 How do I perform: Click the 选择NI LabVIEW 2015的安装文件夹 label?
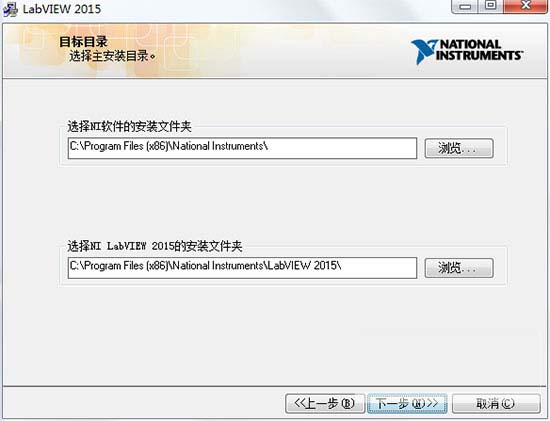[155, 246]
